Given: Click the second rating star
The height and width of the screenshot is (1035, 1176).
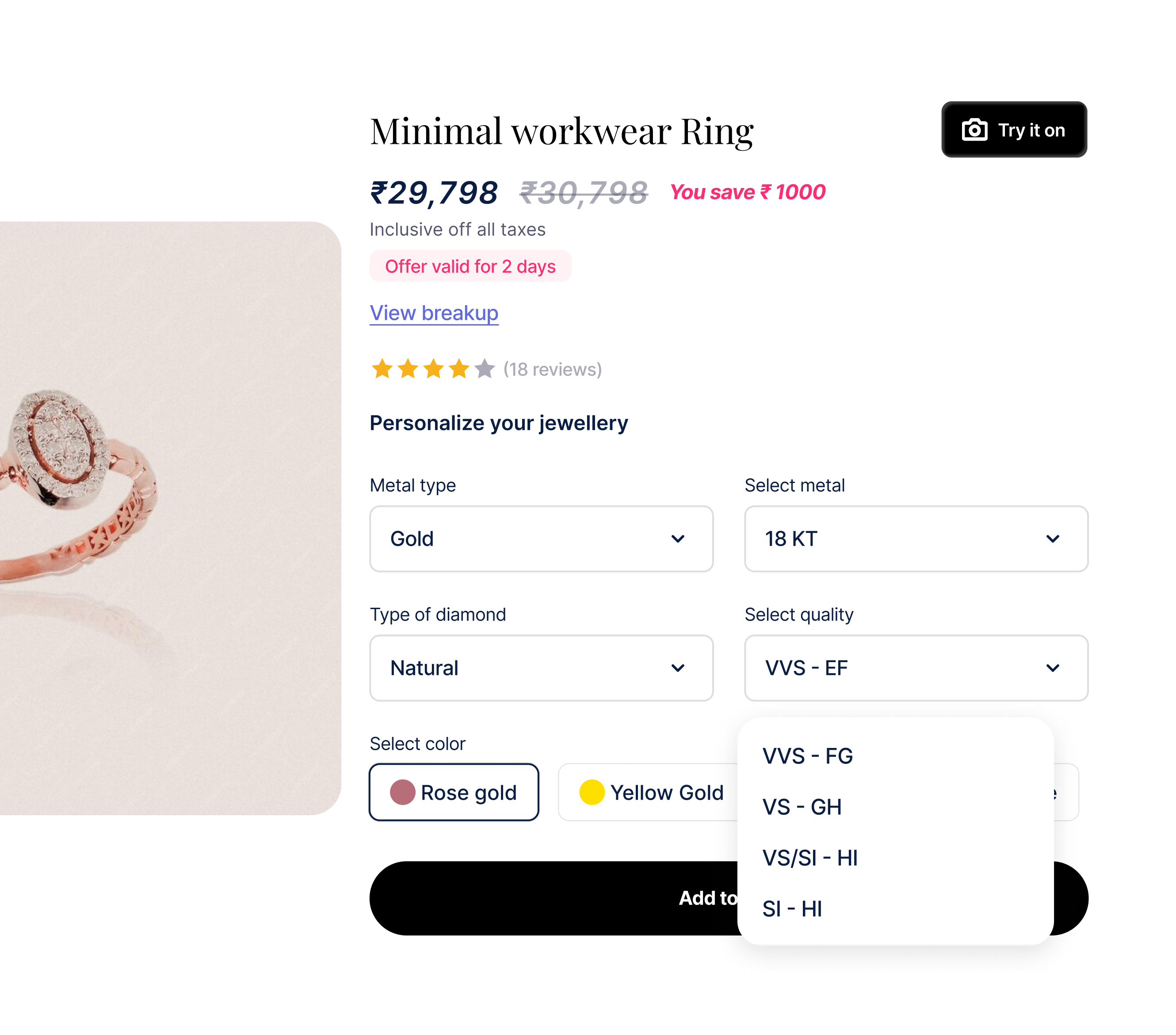Looking at the screenshot, I should click(408, 369).
